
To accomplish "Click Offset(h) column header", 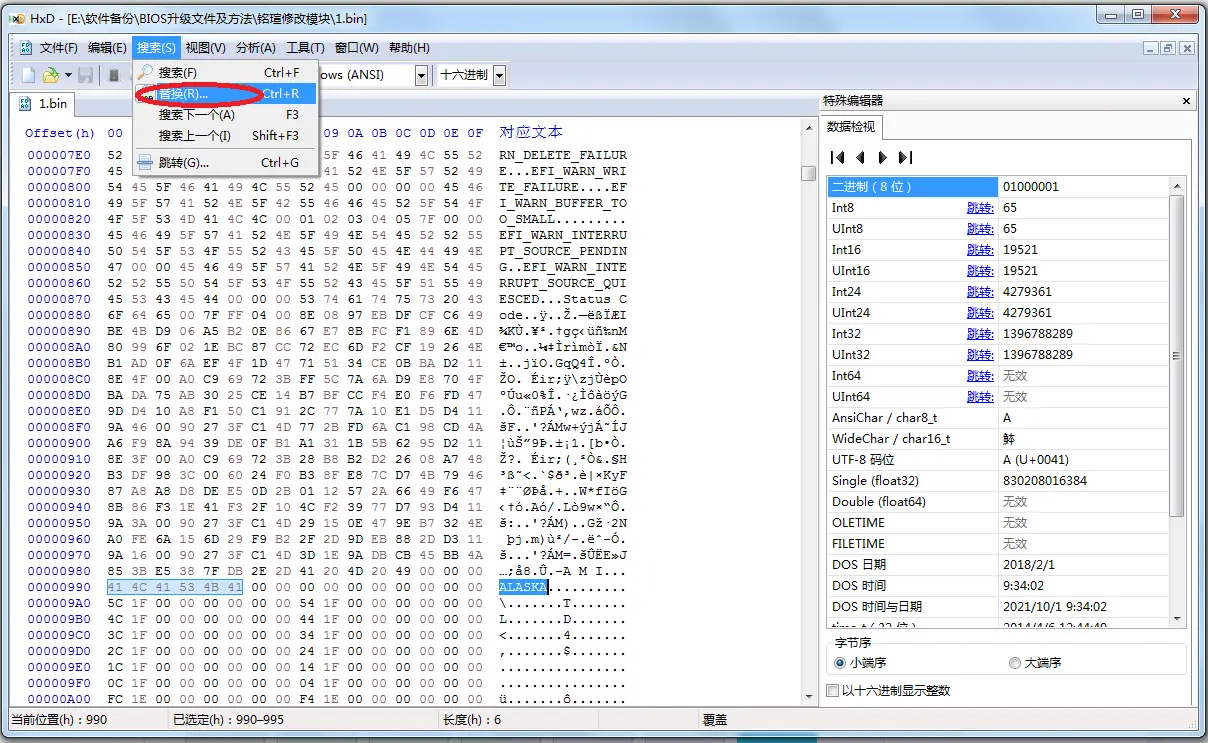I will click(60, 133).
